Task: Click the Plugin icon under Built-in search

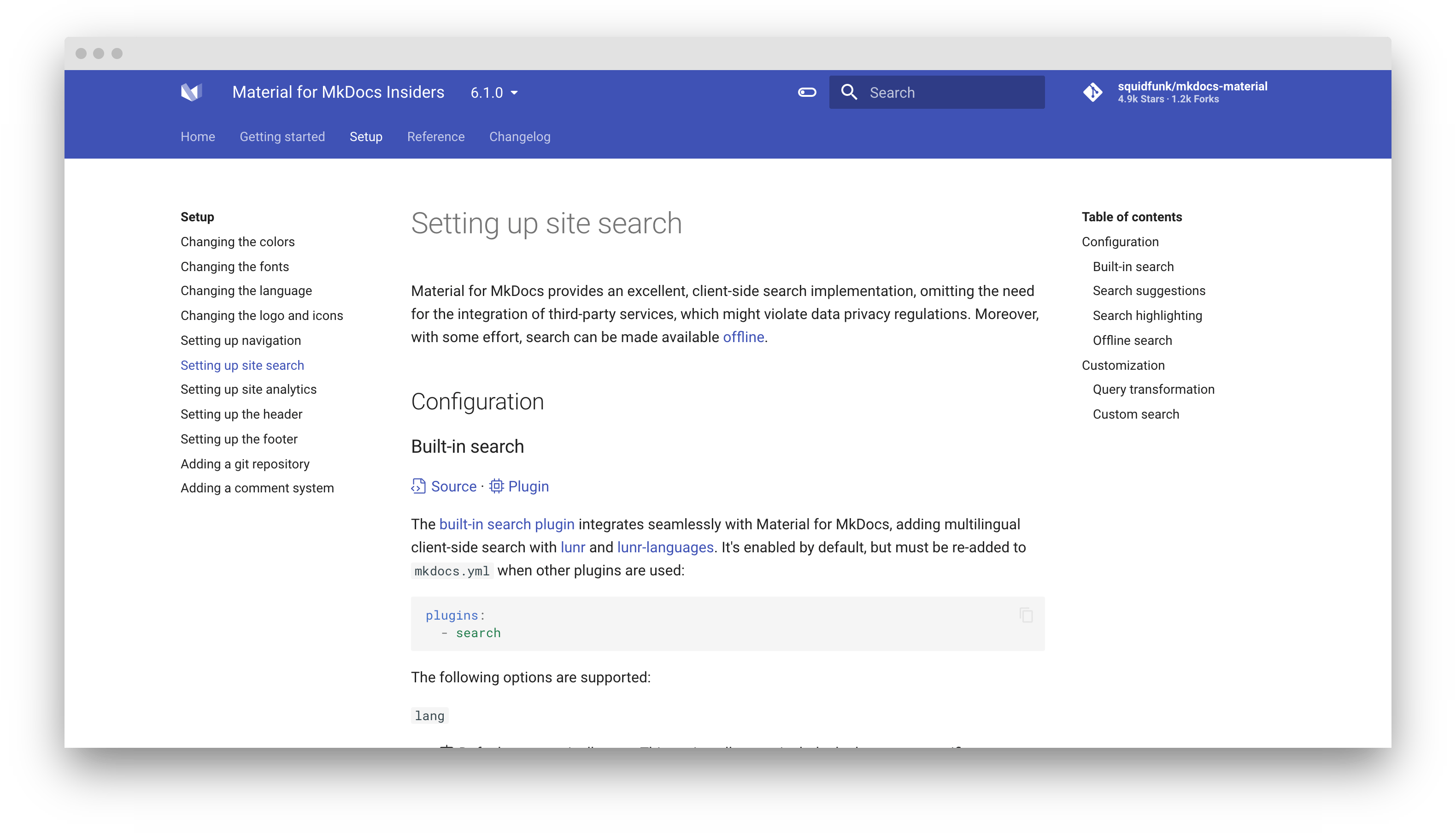Action: coord(497,487)
